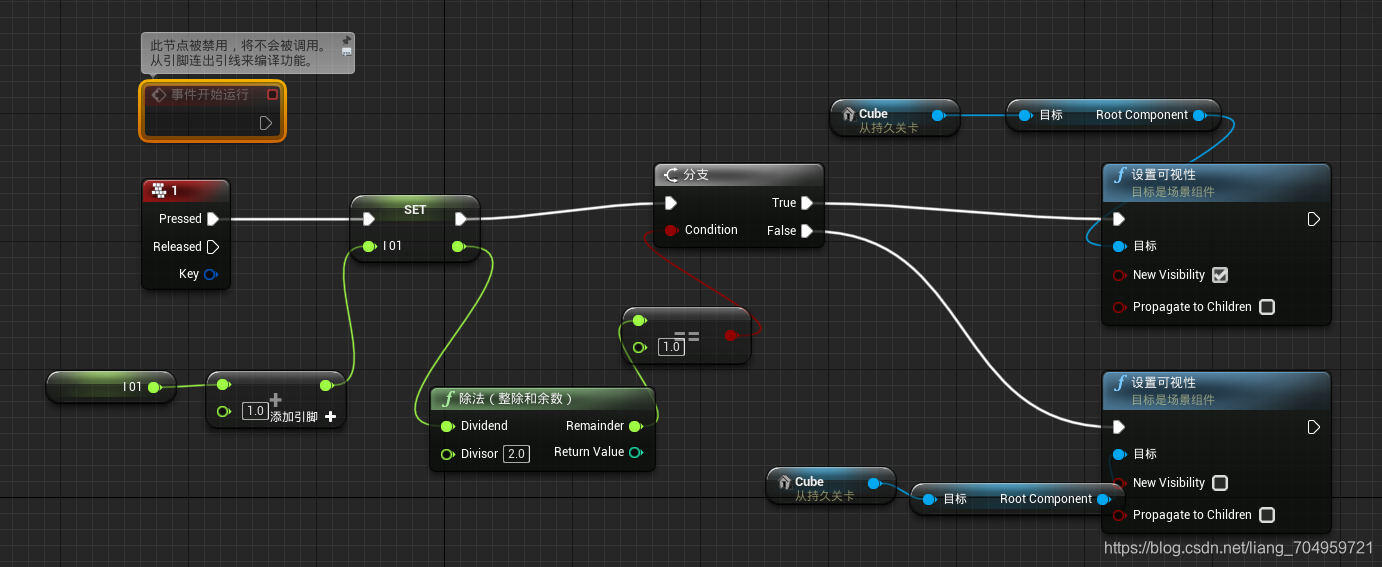Uncheck the checked New Visibility checkbox
1382x567 pixels.
[x=1219, y=275]
